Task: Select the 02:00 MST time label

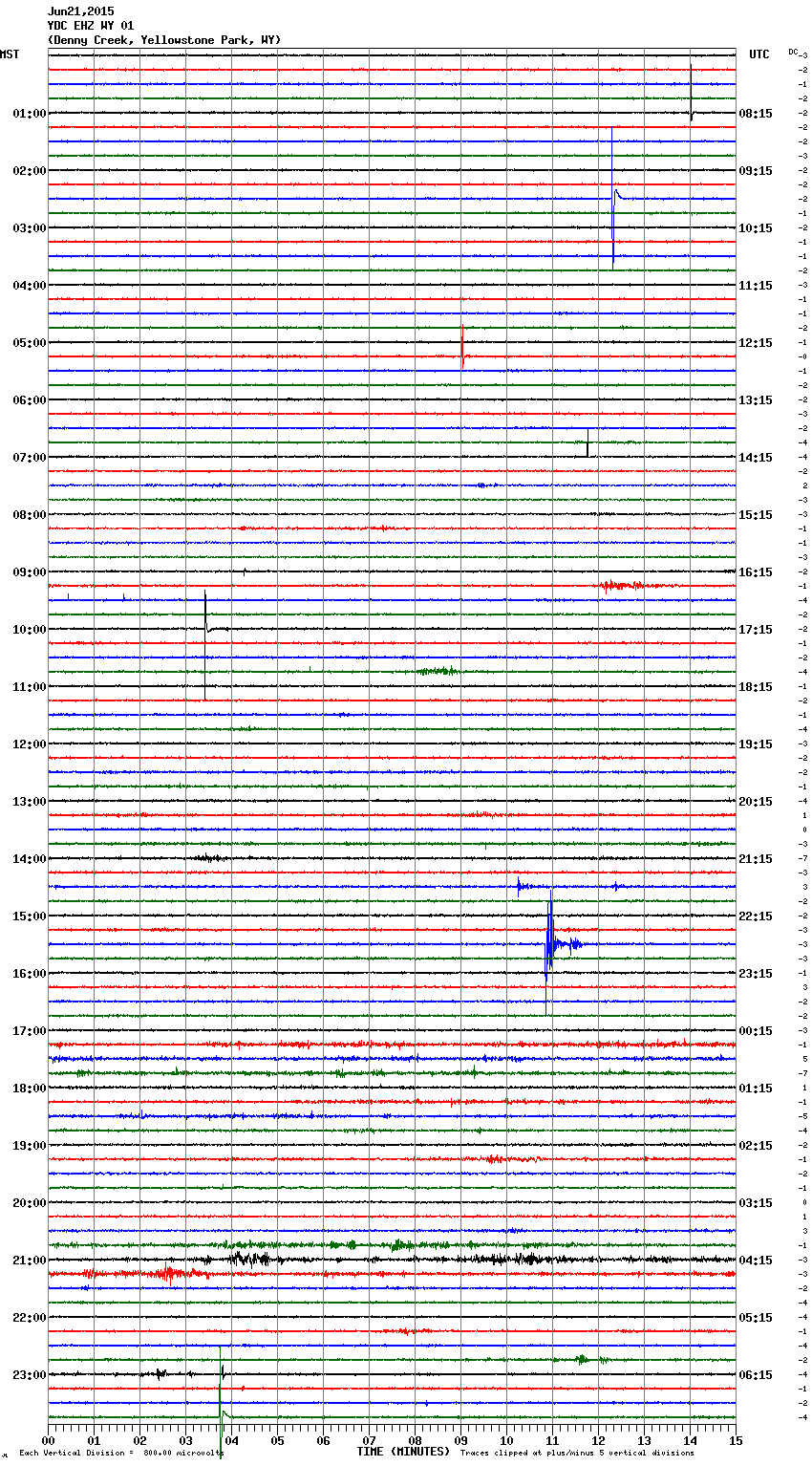Action: [x=30, y=171]
